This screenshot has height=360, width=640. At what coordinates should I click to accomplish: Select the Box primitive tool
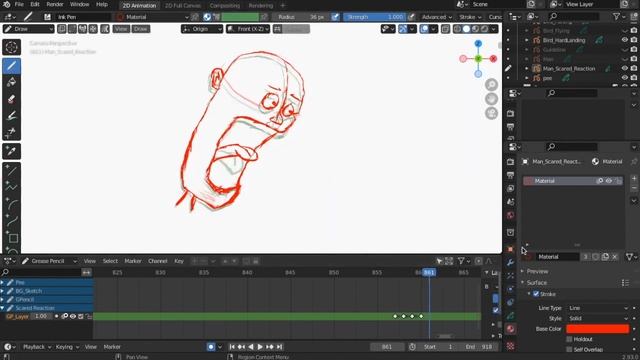coord(11,238)
